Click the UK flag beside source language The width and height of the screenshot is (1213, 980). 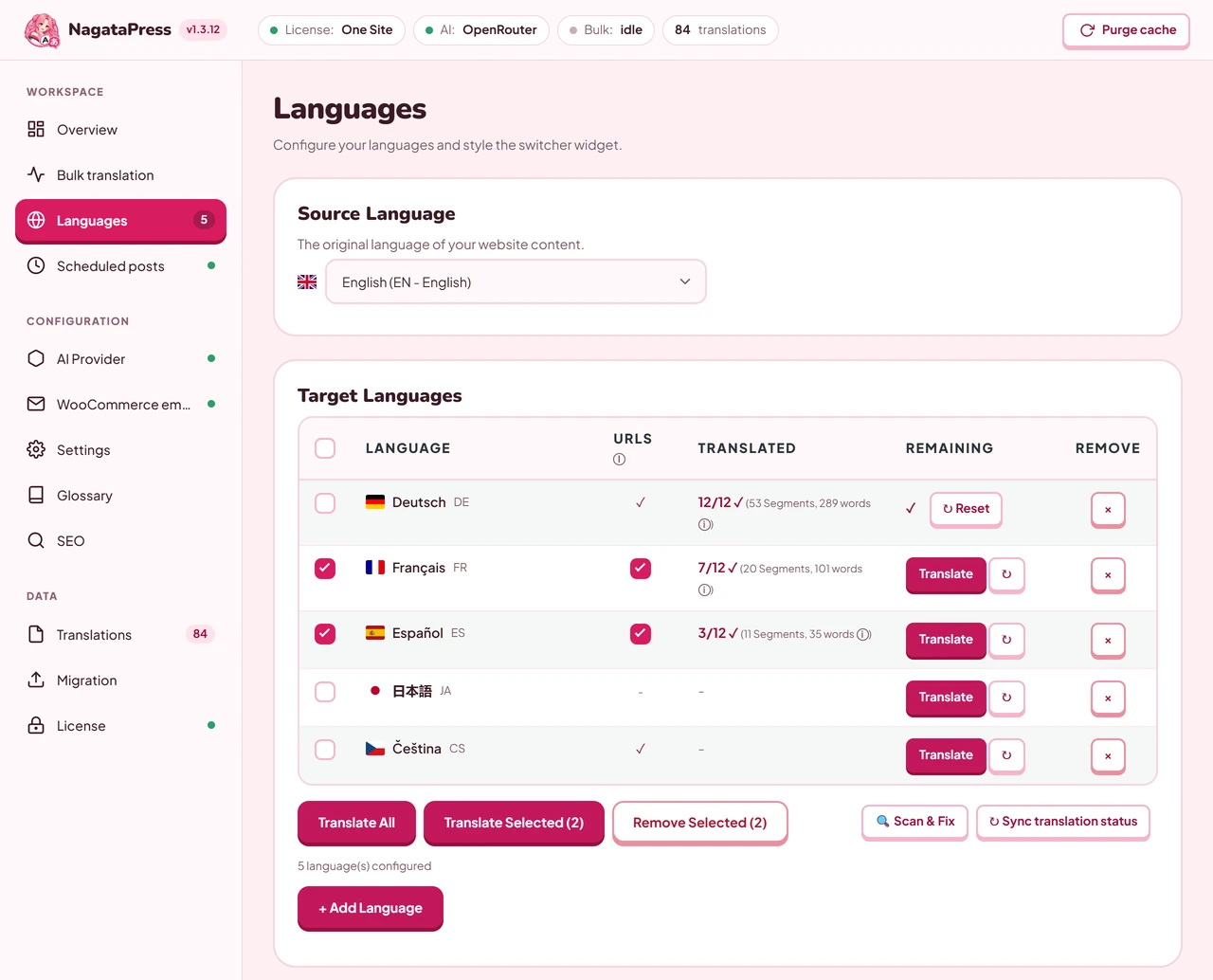pos(307,282)
